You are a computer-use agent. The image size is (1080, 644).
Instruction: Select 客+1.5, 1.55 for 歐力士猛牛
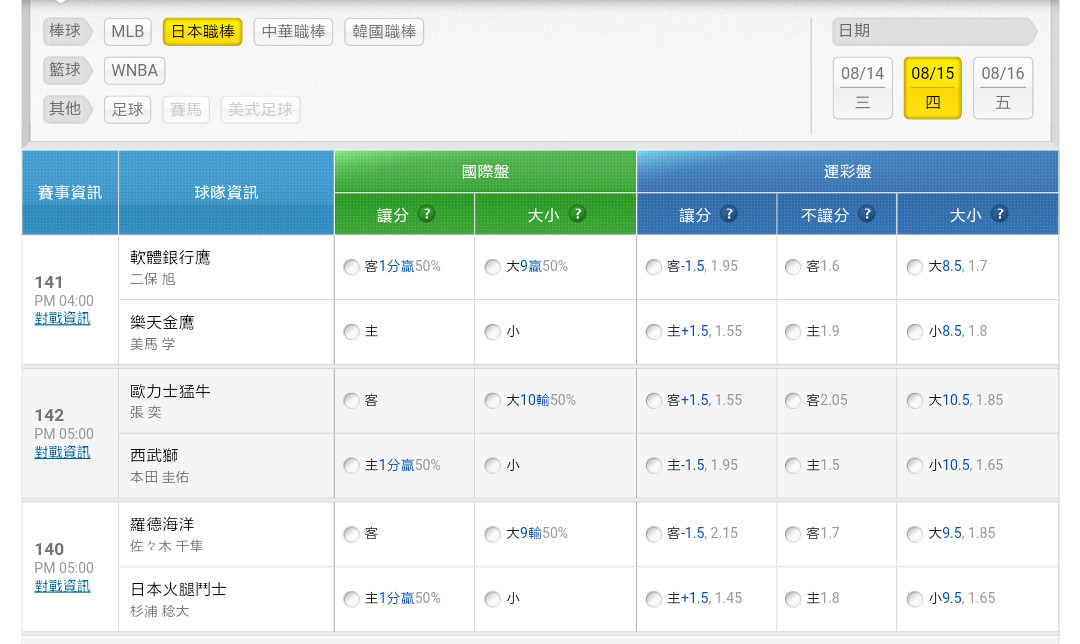654,401
